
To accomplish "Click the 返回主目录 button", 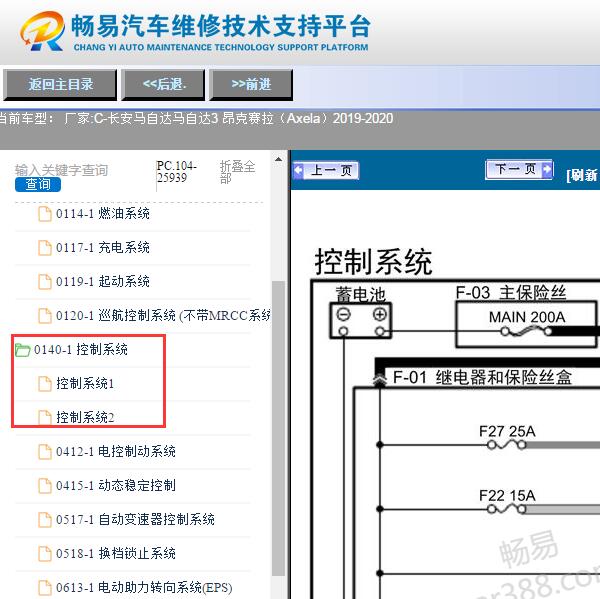I will point(60,85).
